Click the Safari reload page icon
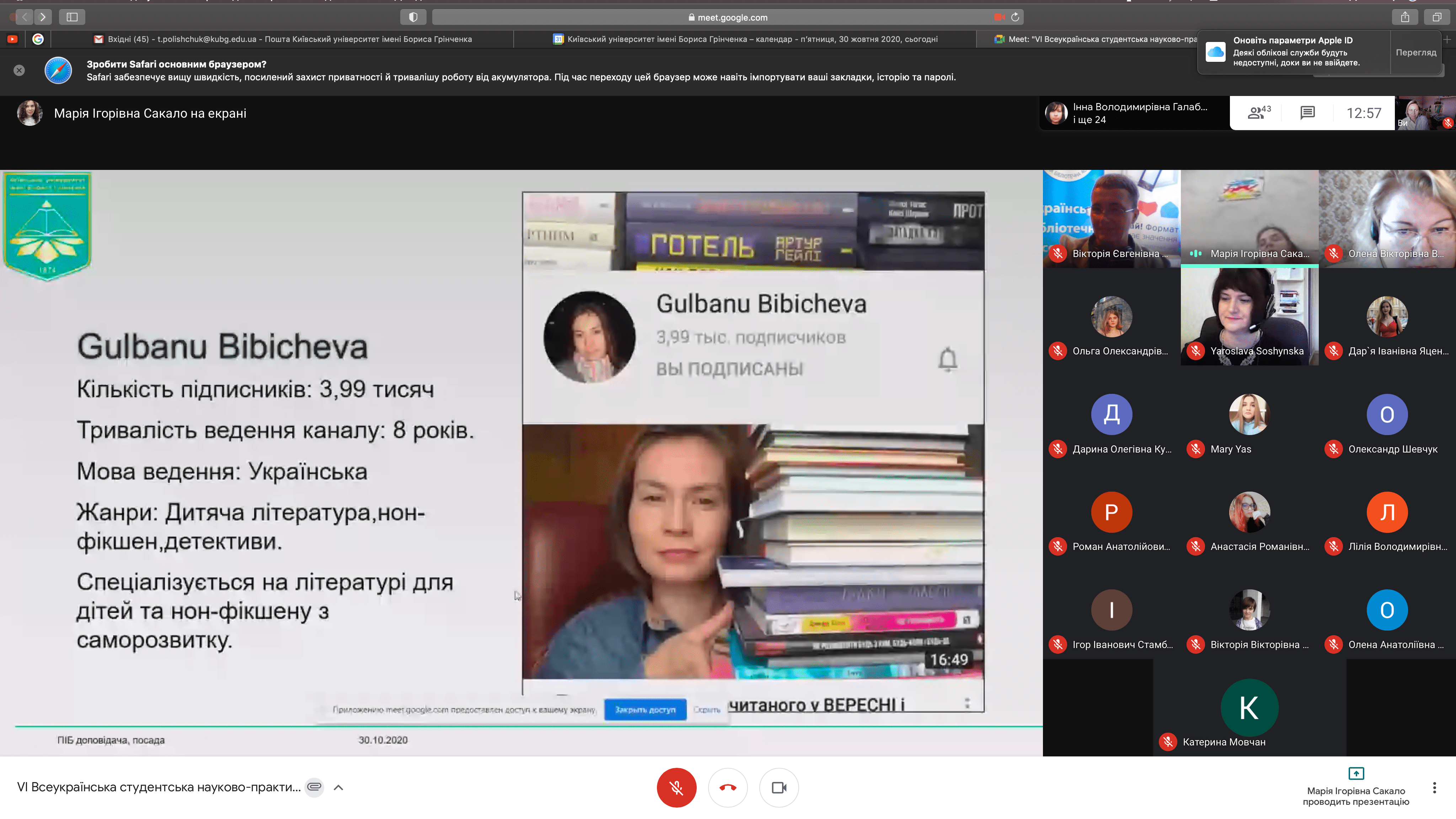 (x=1015, y=17)
